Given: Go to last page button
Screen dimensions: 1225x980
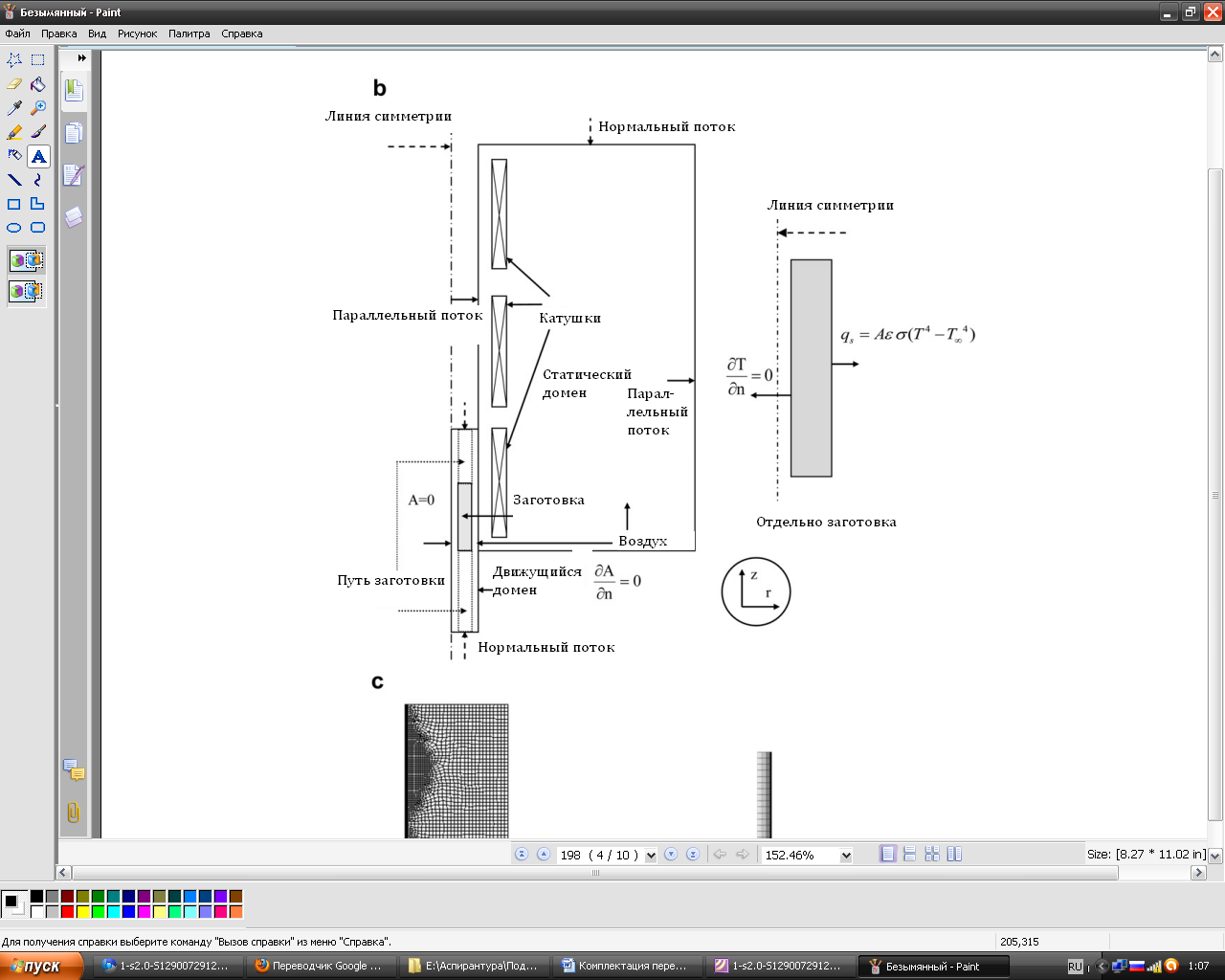Looking at the screenshot, I should point(693,855).
